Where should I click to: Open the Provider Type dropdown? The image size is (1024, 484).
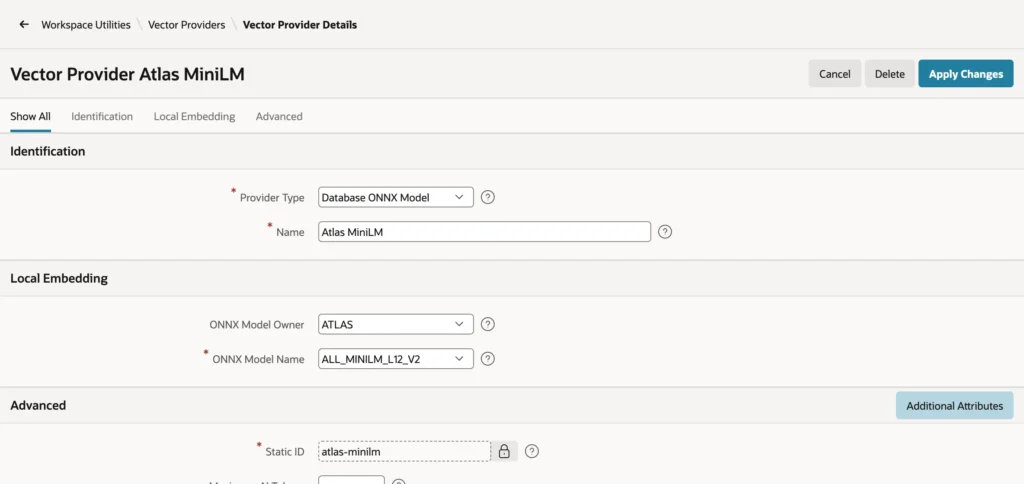(396, 197)
